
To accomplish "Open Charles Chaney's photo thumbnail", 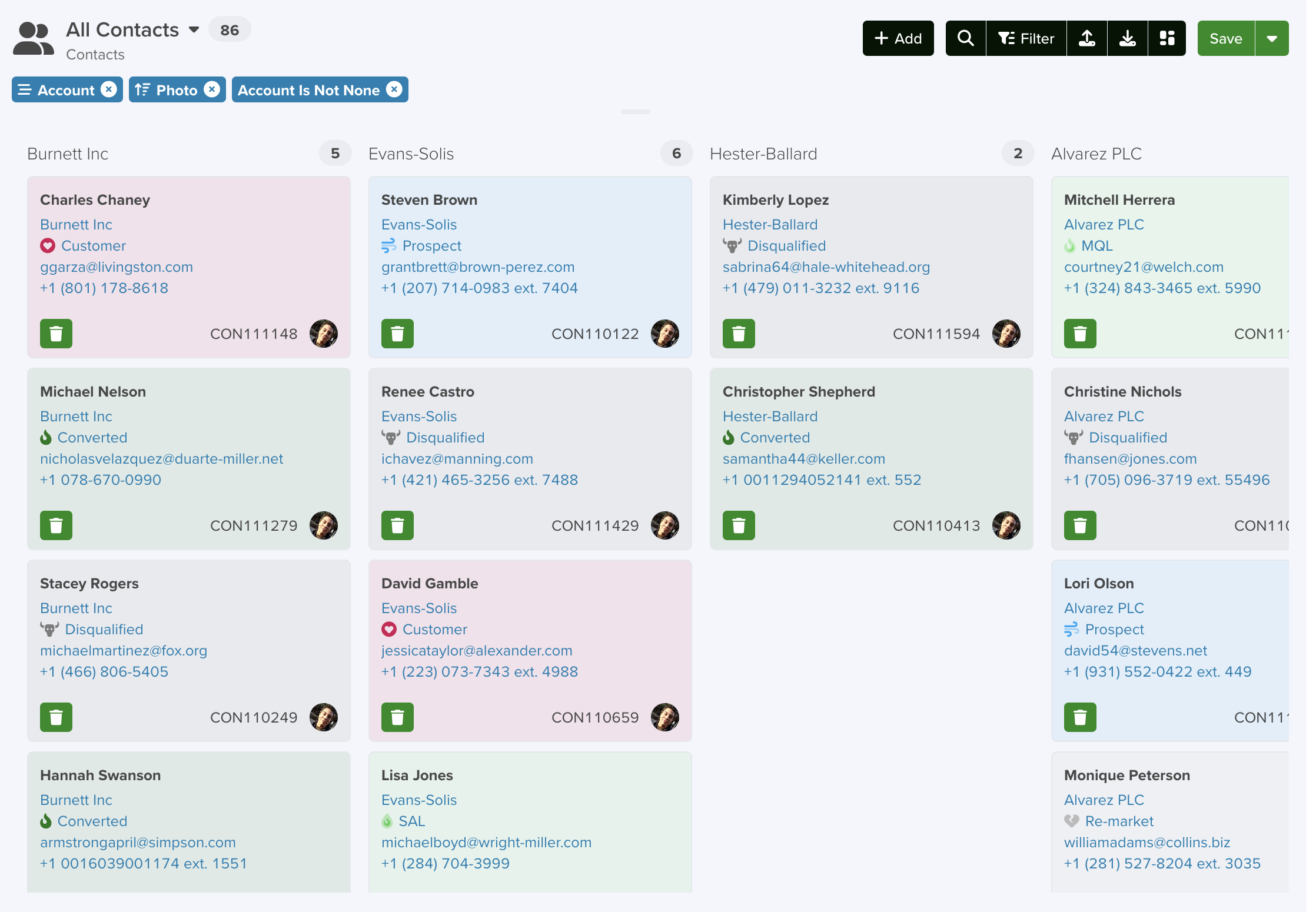I will coord(324,334).
